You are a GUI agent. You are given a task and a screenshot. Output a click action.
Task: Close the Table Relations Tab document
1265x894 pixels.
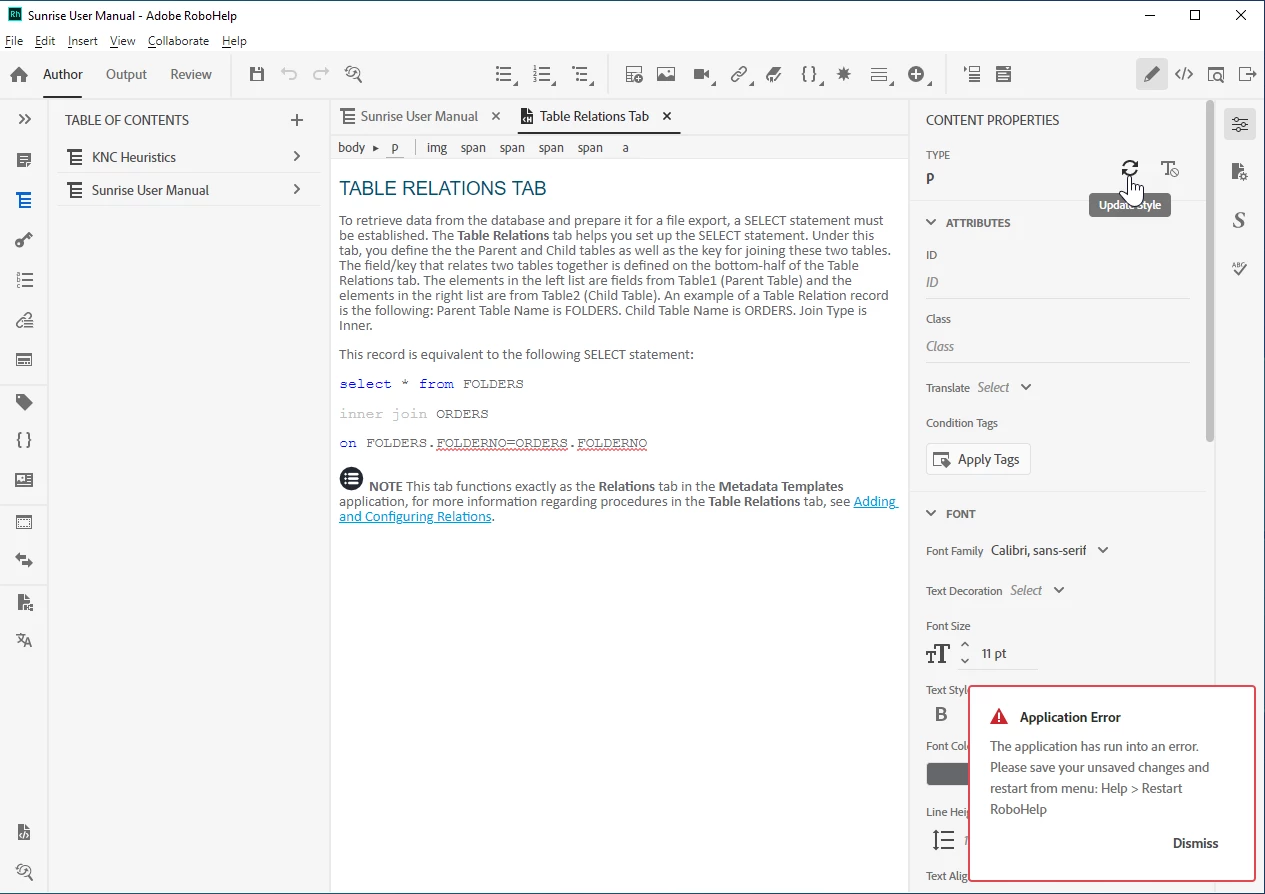pos(667,116)
